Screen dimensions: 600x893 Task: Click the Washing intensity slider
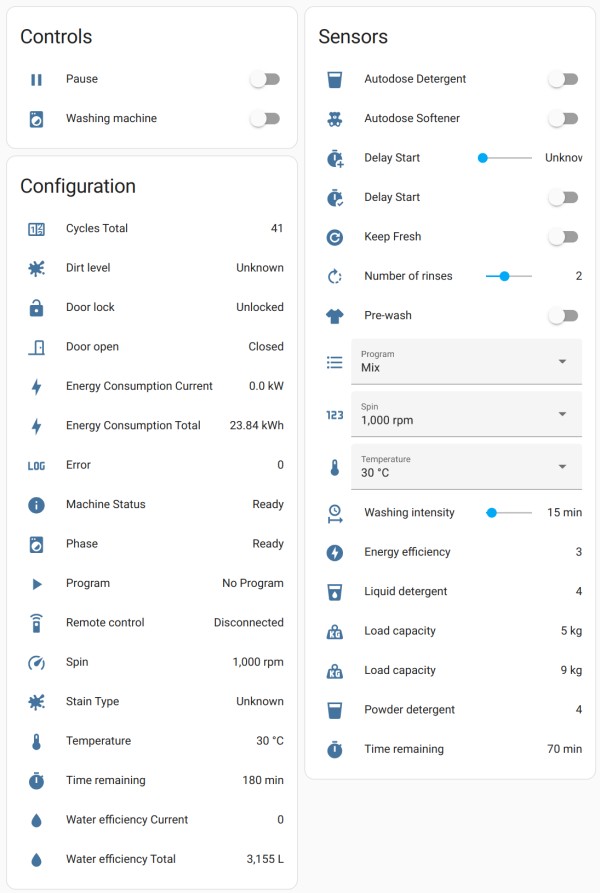(x=508, y=513)
